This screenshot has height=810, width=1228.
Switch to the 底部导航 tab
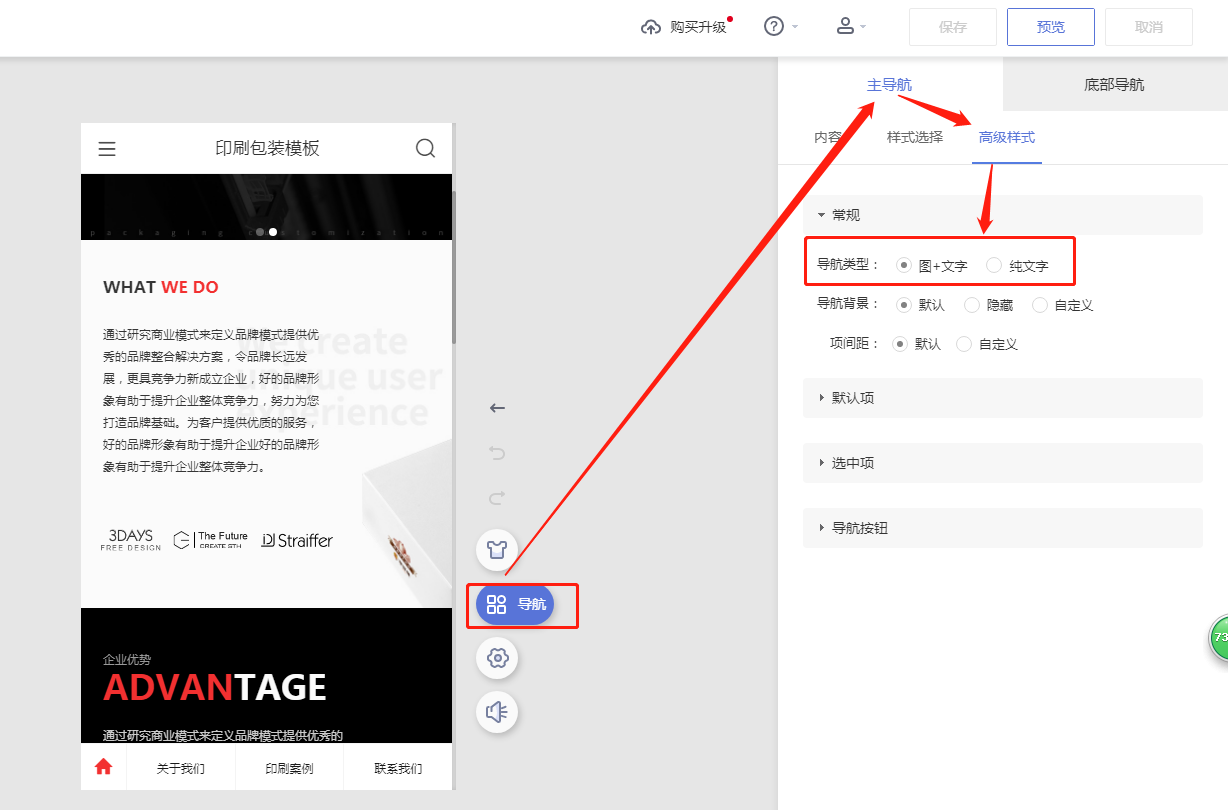pyautogui.click(x=1114, y=85)
